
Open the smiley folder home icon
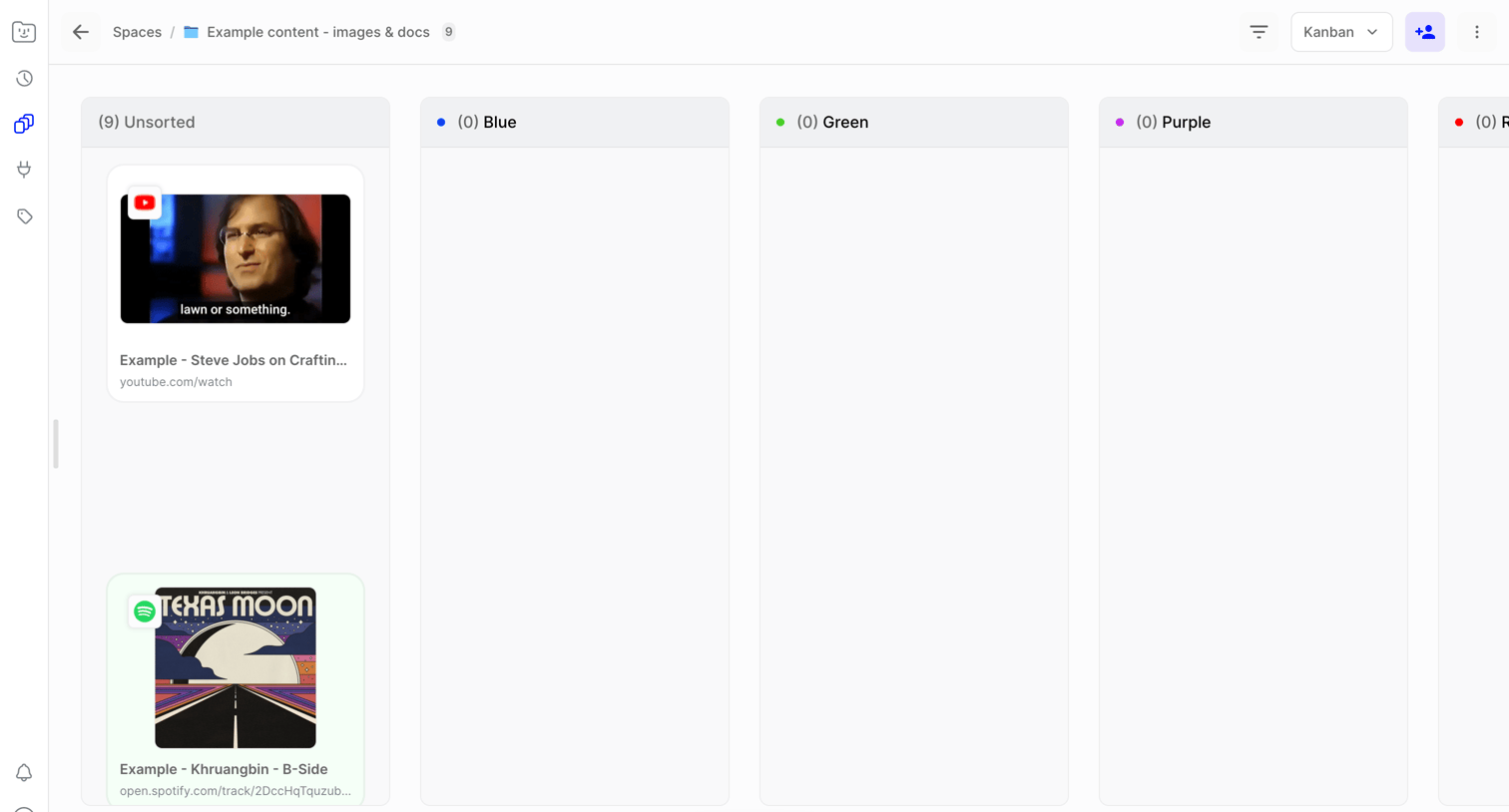24,32
